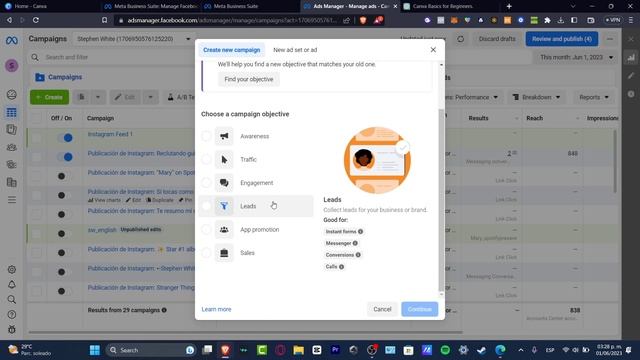640x360 pixels.
Task: Expand the Edit button dropdown arrow
Action: (150, 97)
